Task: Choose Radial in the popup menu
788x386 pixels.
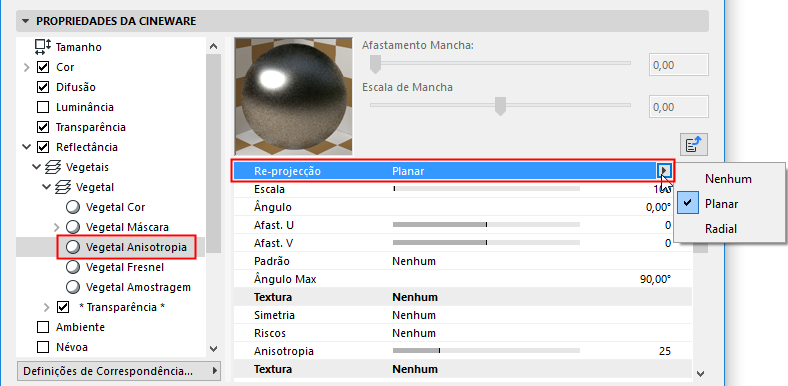Action: point(728,229)
